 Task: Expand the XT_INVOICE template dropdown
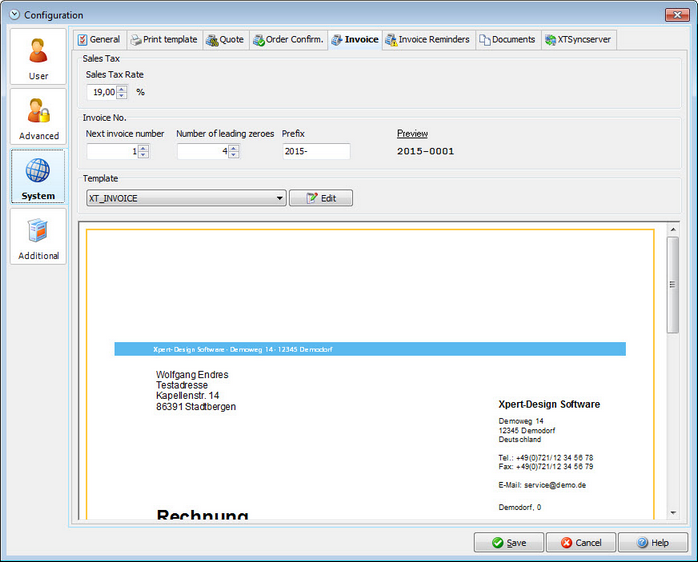(280, 198)
